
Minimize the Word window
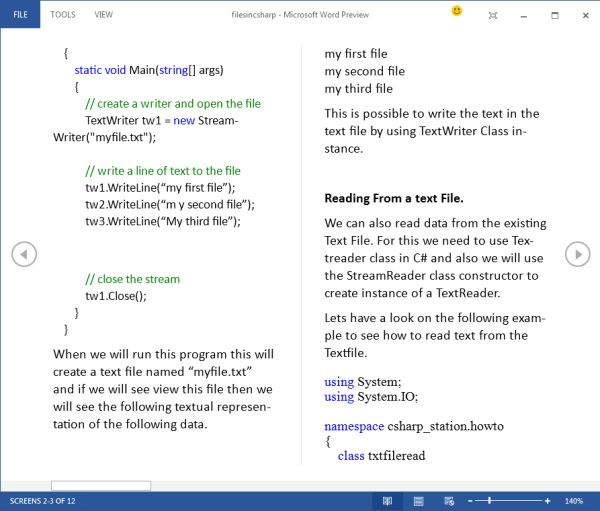coord(524,16)
